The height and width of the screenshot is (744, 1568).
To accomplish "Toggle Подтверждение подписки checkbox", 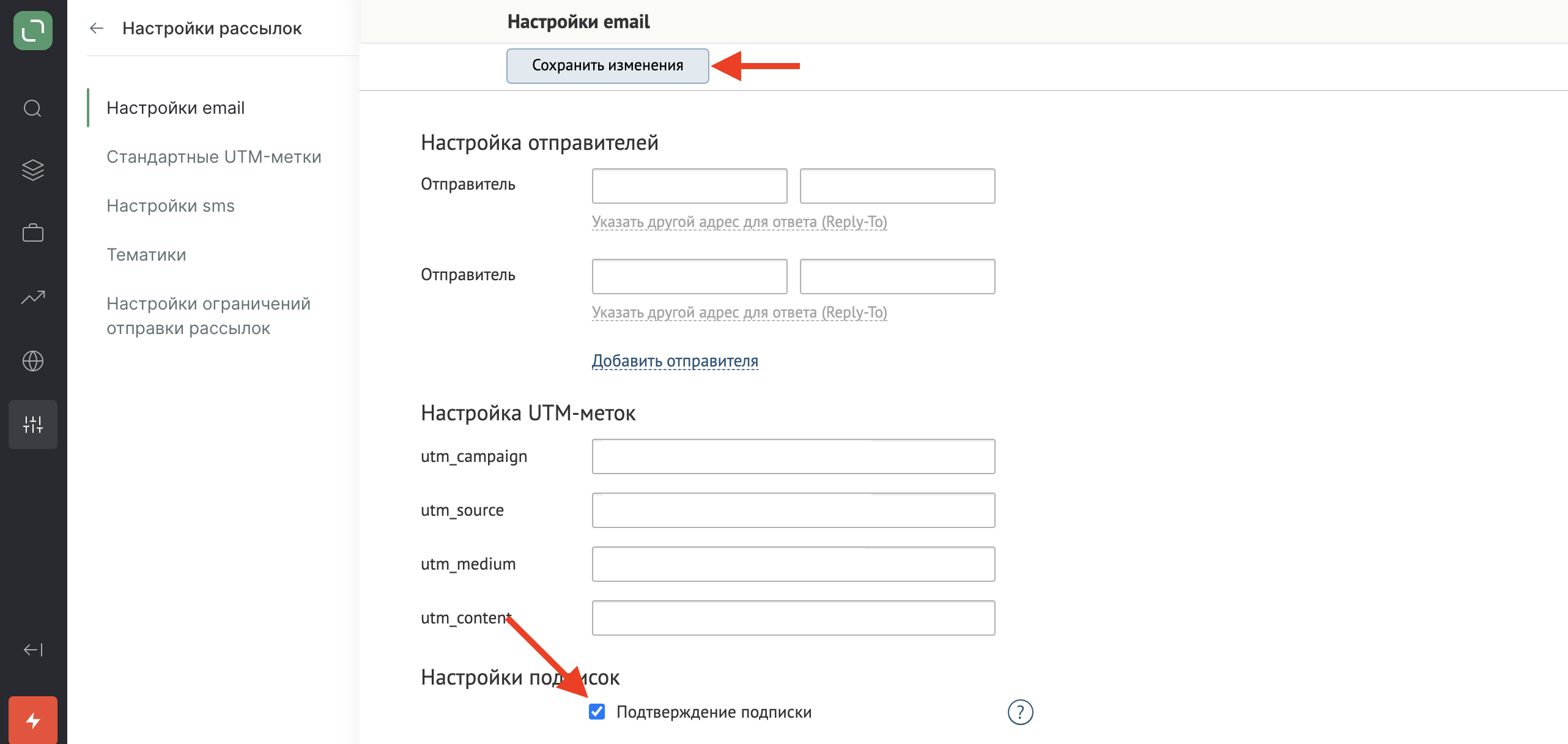I will pyautogui.click(x=597, y=712).
